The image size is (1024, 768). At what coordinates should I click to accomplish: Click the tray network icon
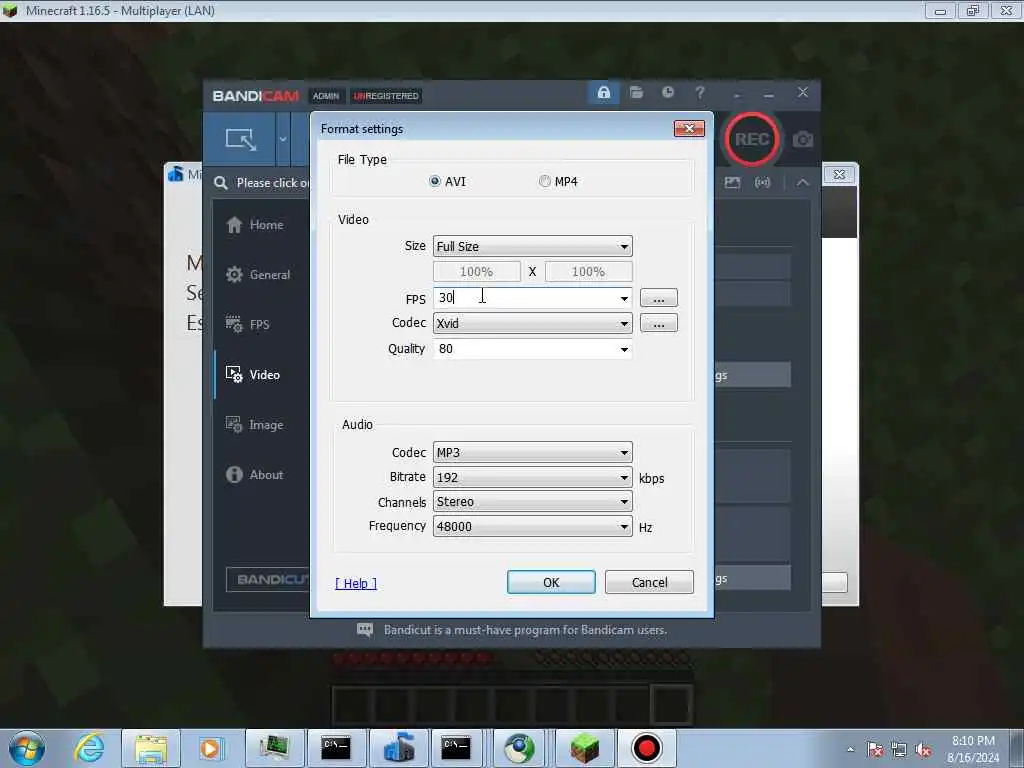coord(899,750)
